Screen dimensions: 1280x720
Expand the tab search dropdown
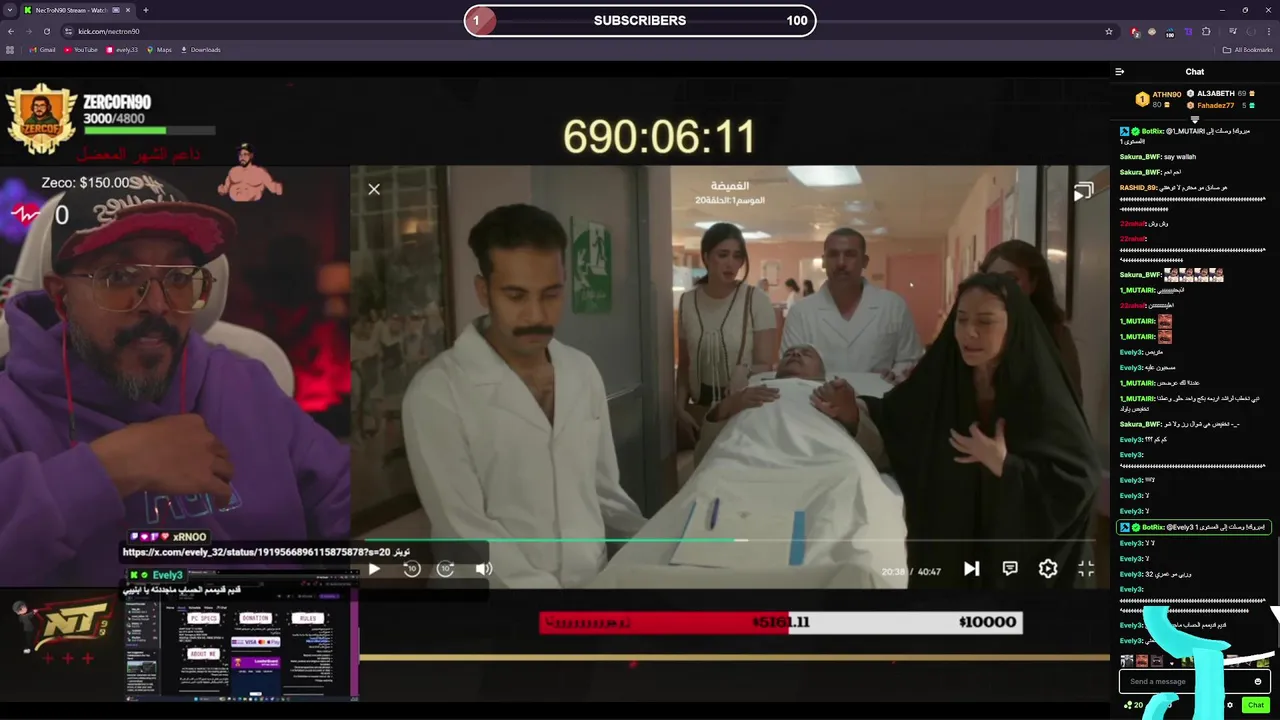[x=9, y=10]
